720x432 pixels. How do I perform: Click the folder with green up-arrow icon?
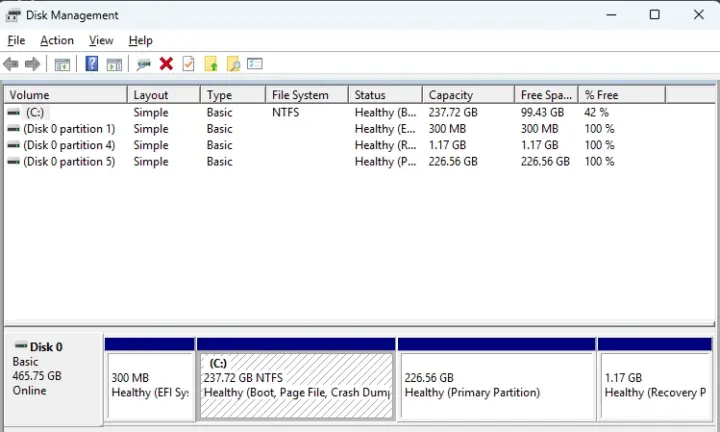pyautogui.click(x=211, y=63)
